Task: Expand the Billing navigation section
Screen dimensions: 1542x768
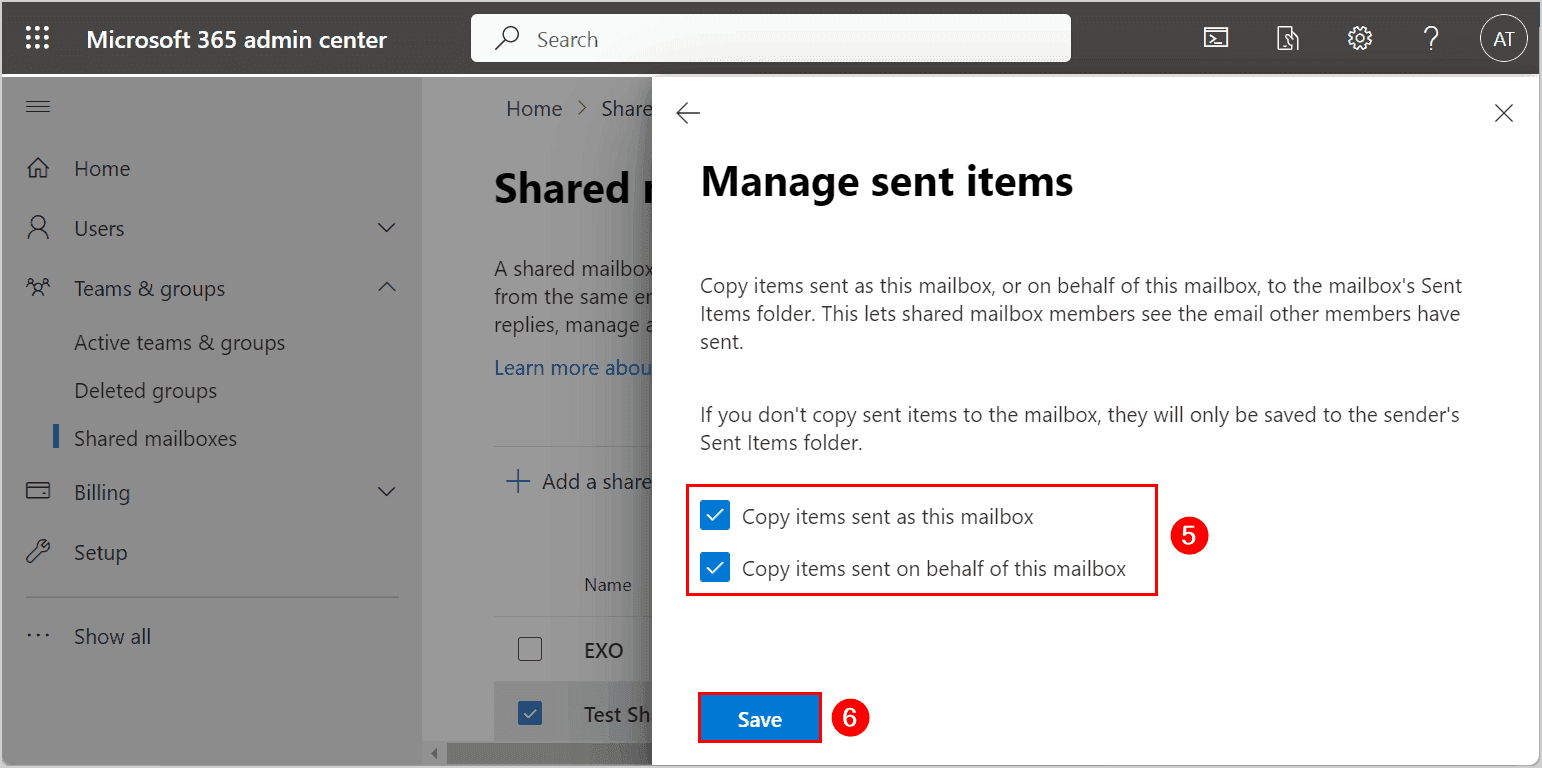Action: click(386, 492)
